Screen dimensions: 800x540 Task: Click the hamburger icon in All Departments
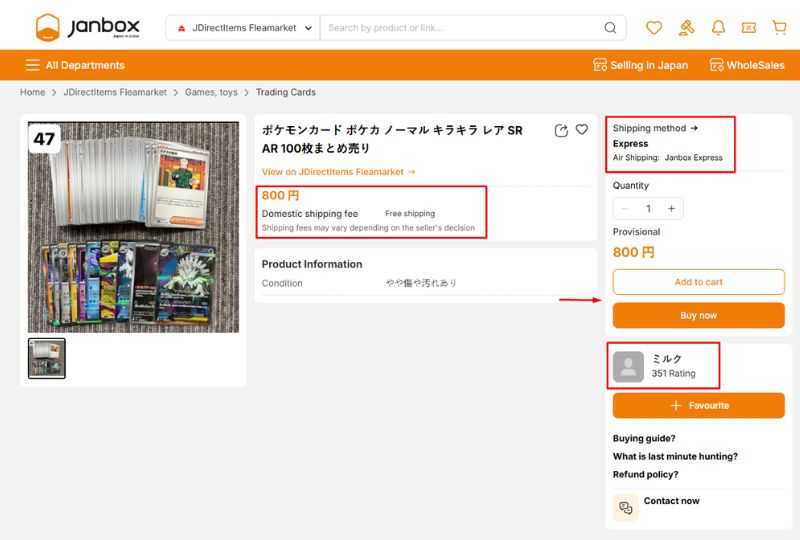[32, 65]
